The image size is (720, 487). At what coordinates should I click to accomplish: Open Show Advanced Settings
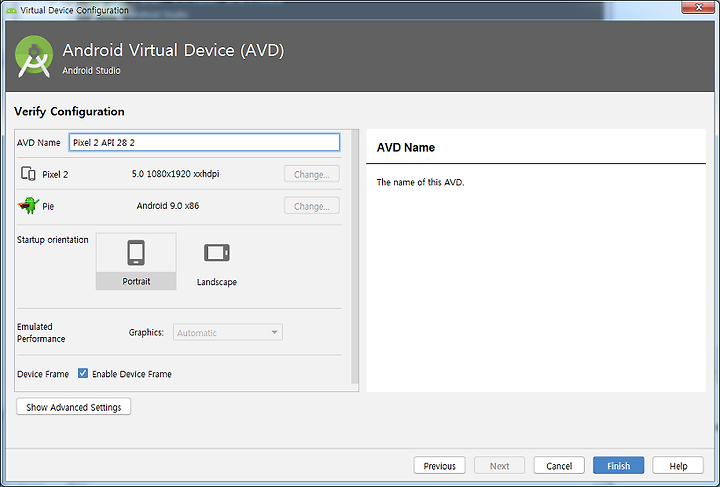(x=73, y=407)
